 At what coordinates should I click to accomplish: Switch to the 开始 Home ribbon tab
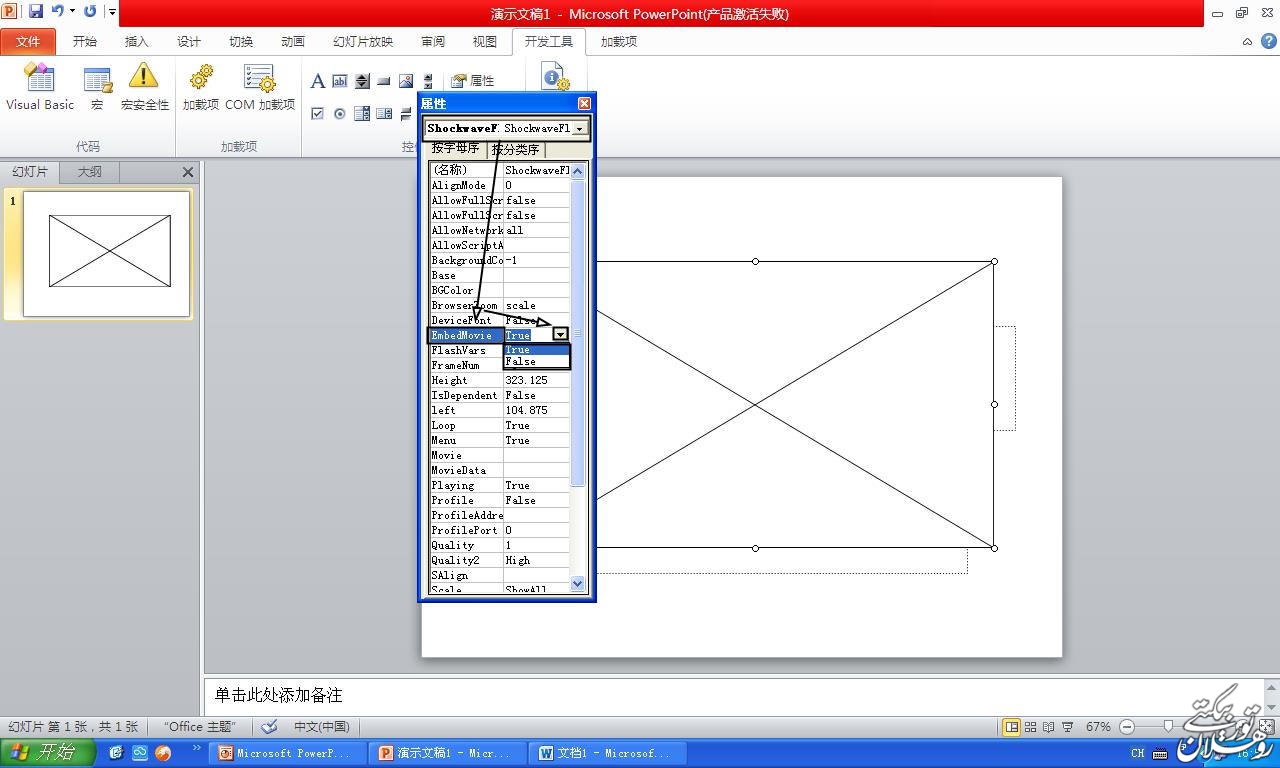(x=85, y=41)
